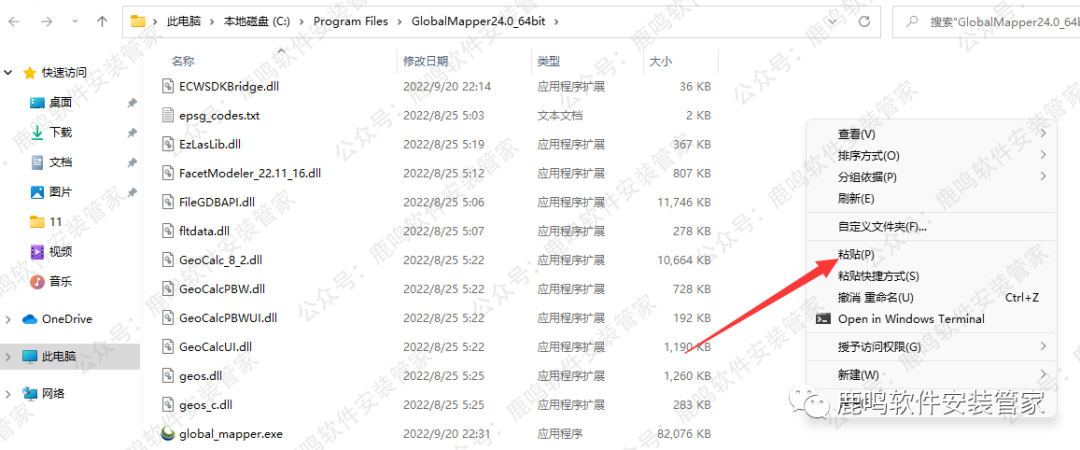Select the epsg_codes.txt text file icon
Screen dimensions: 1080x450
[x=169, y=115]
